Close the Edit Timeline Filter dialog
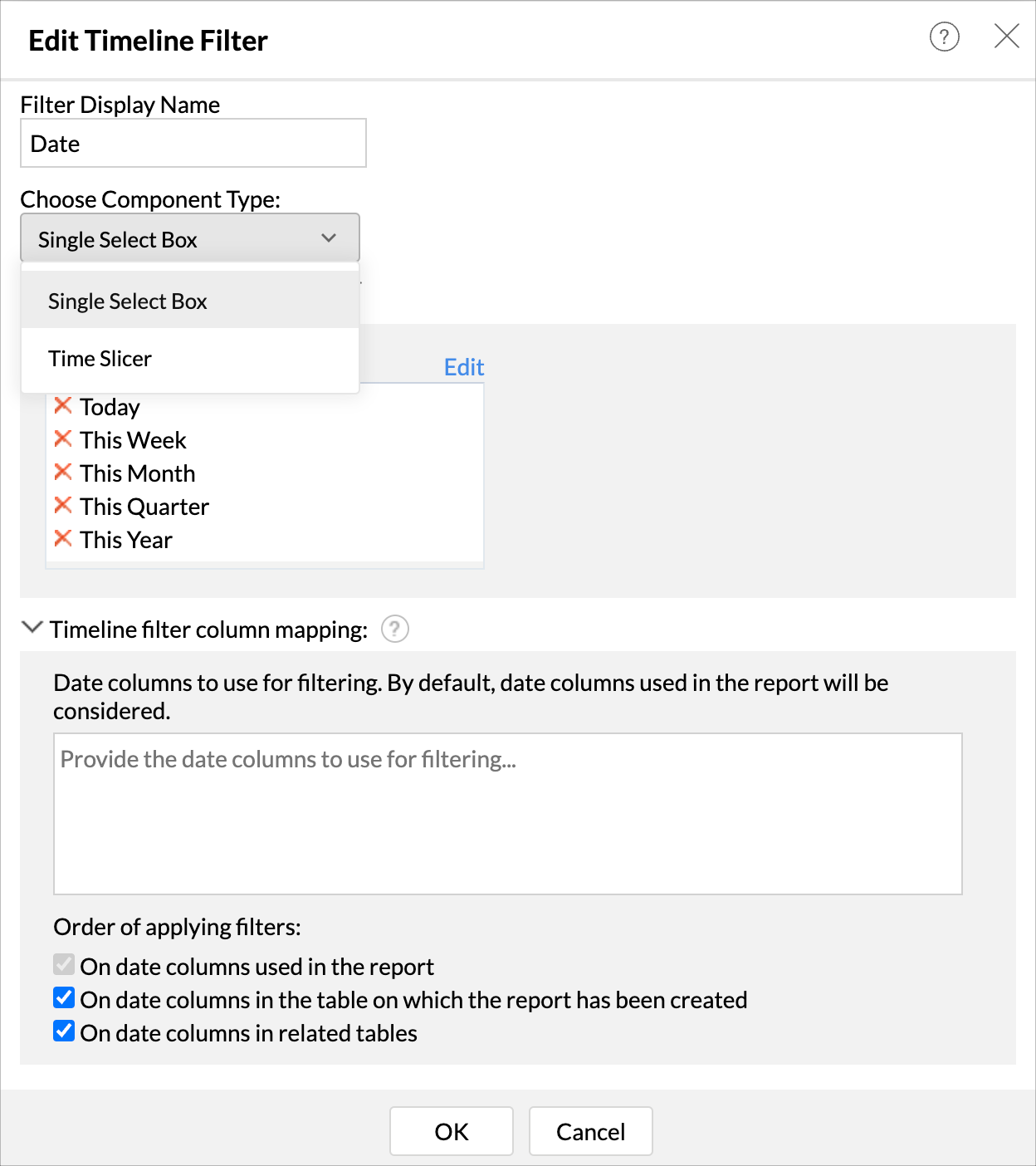Screen dimensions: 1036x1166 coord(1006,37)
